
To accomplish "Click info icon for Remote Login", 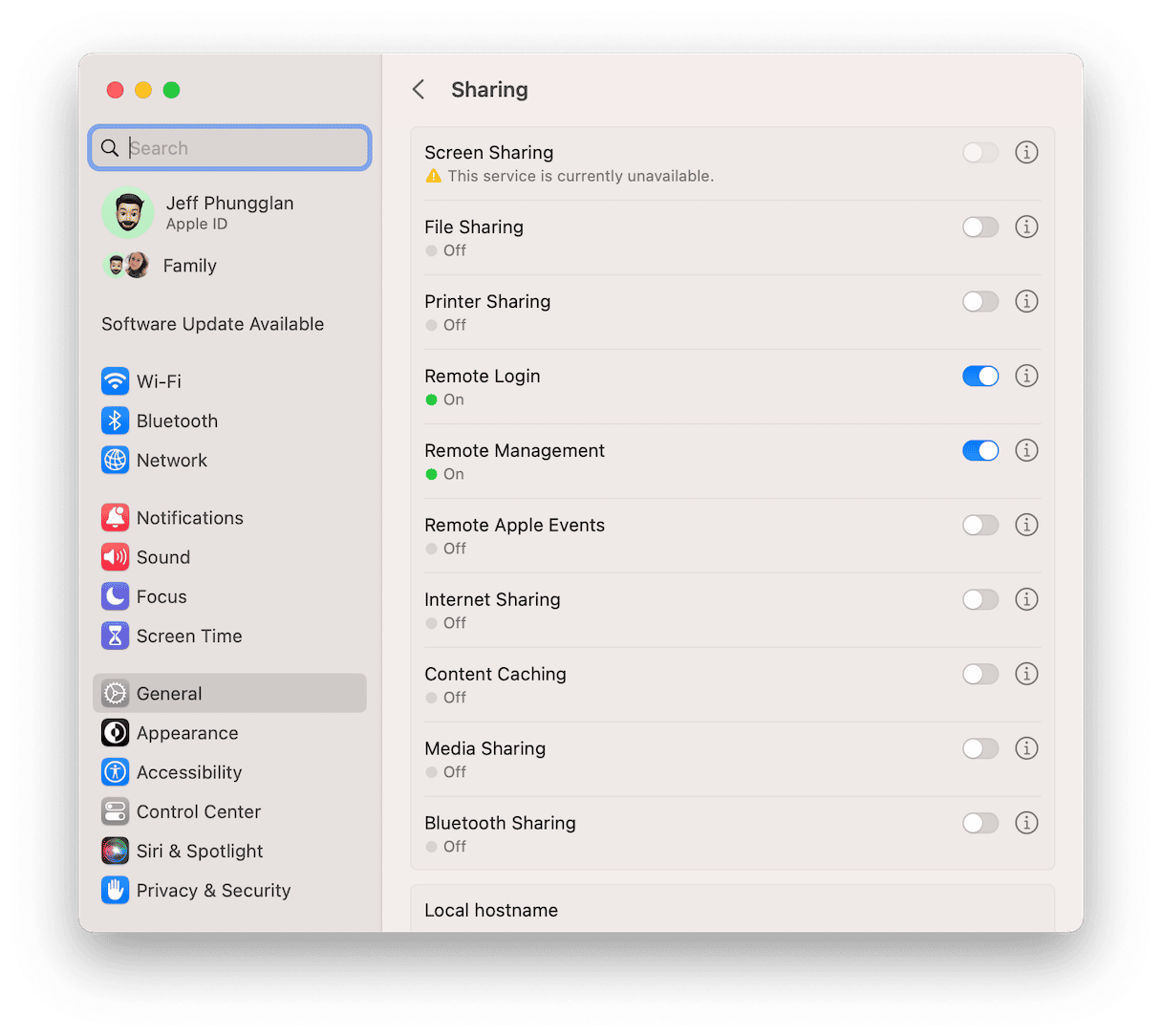I will [x=1026, y=376].
